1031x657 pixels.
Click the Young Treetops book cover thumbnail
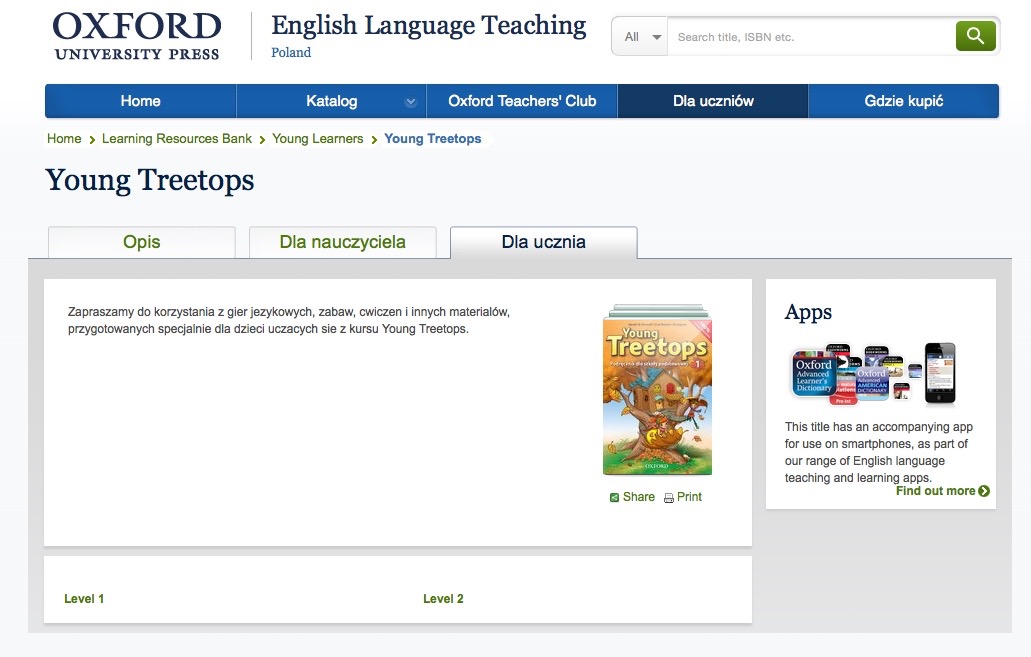657,393
